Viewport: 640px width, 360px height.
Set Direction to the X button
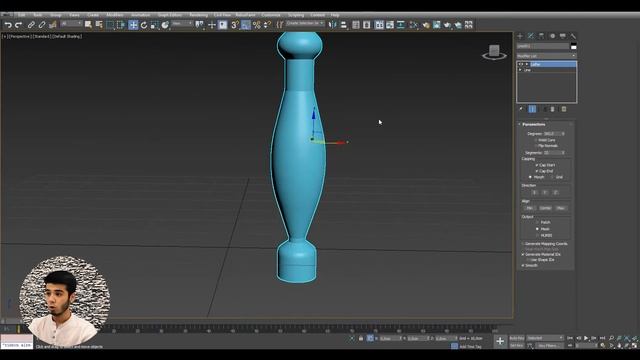(x=535, y=193)
